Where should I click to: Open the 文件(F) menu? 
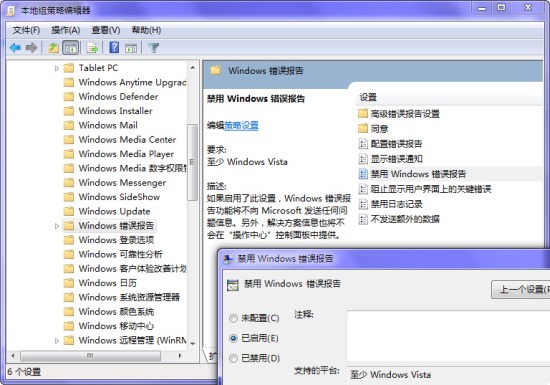[26, 30]
